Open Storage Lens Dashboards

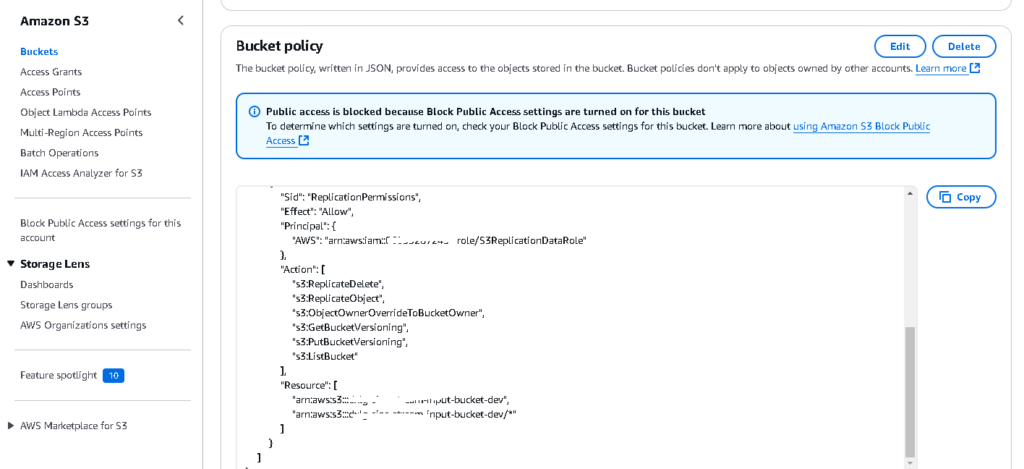tap(46, 285)
